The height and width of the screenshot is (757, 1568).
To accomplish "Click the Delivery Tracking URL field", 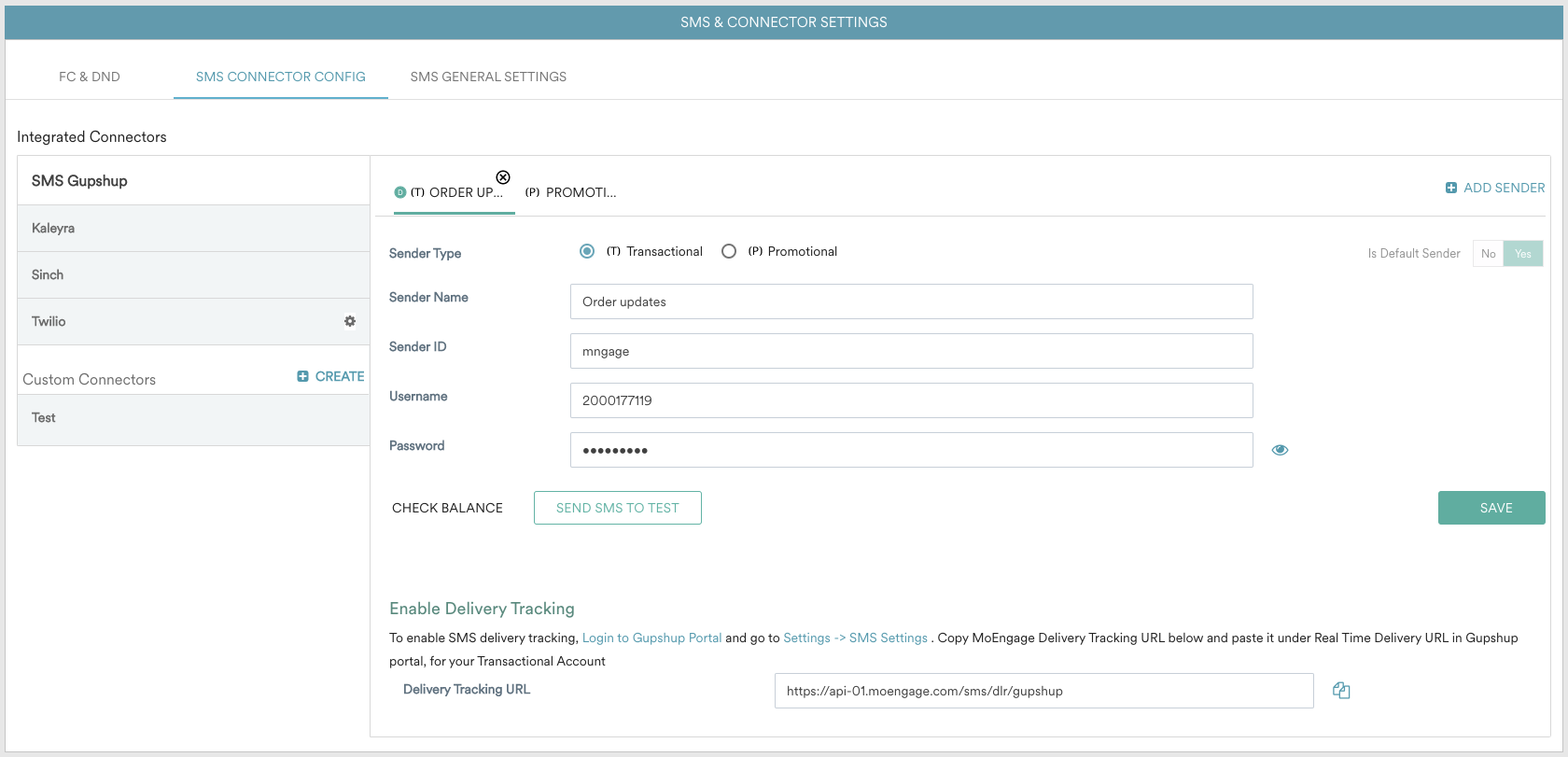I will (x=1043, y=691).
